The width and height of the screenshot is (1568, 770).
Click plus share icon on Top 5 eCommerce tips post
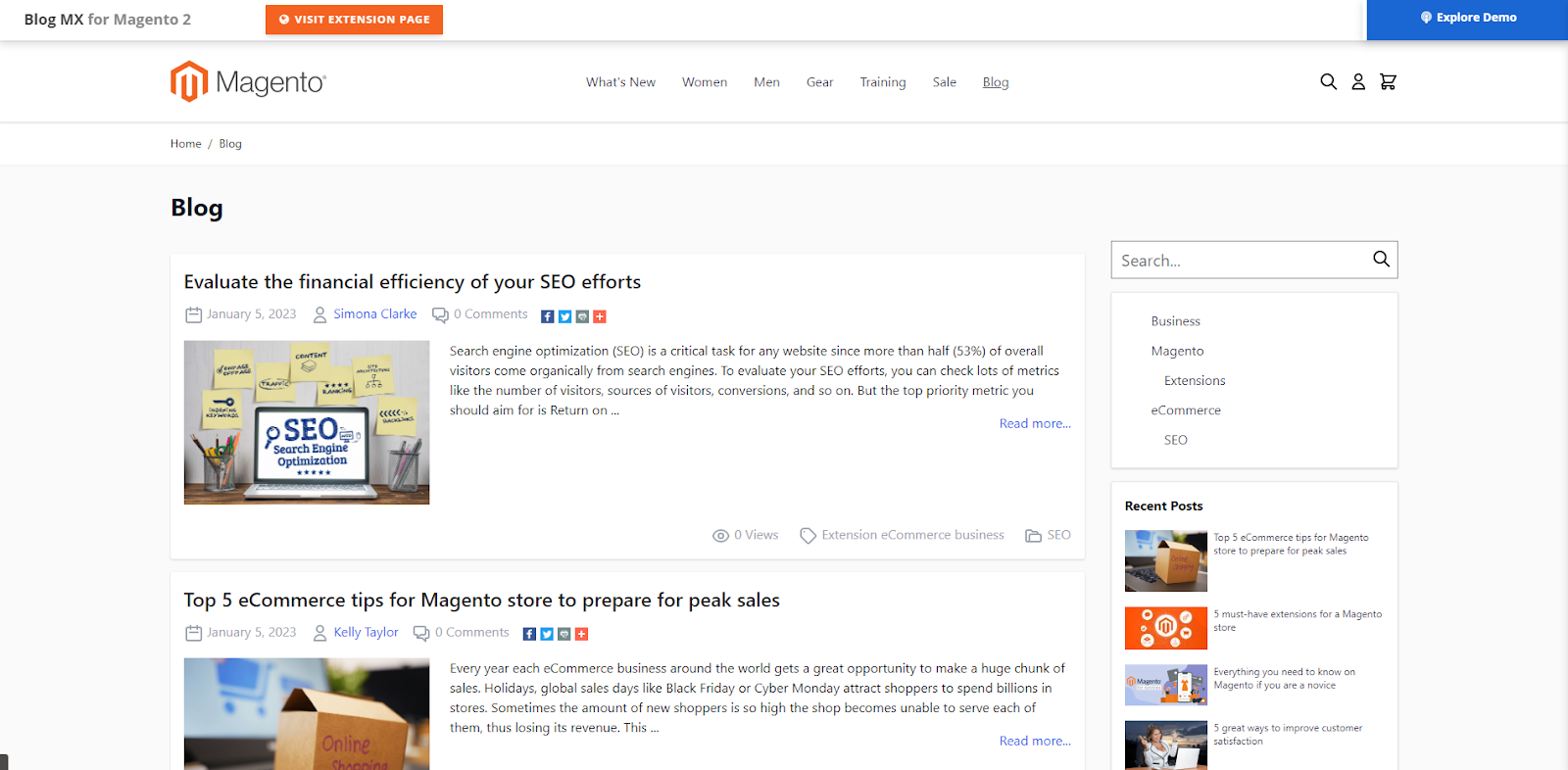581,634
